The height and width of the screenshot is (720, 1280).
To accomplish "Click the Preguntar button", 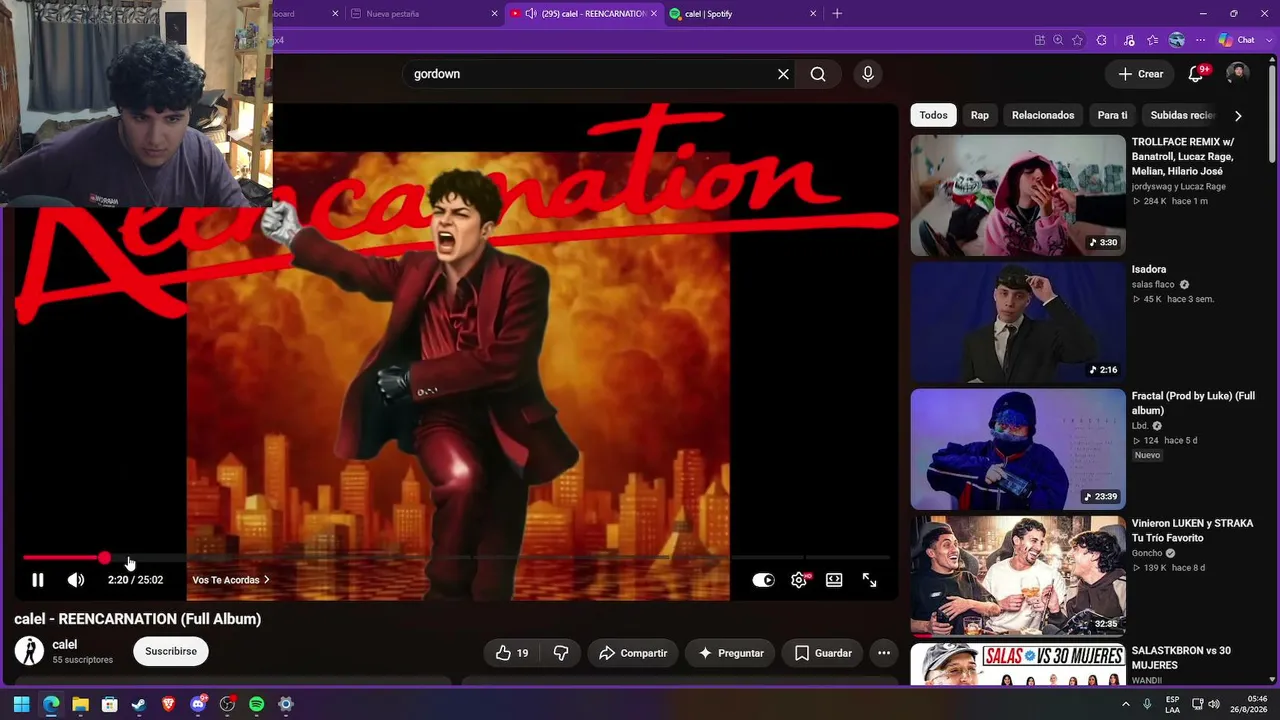I will pos(731,653).
